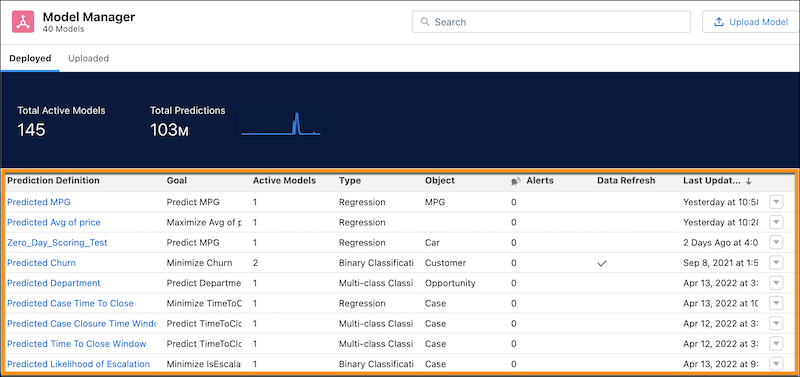Viewport: 800px width, 377px height.
Task: Open row menu for Zero_Day_Scoring_Test
Action: point(776,242)
